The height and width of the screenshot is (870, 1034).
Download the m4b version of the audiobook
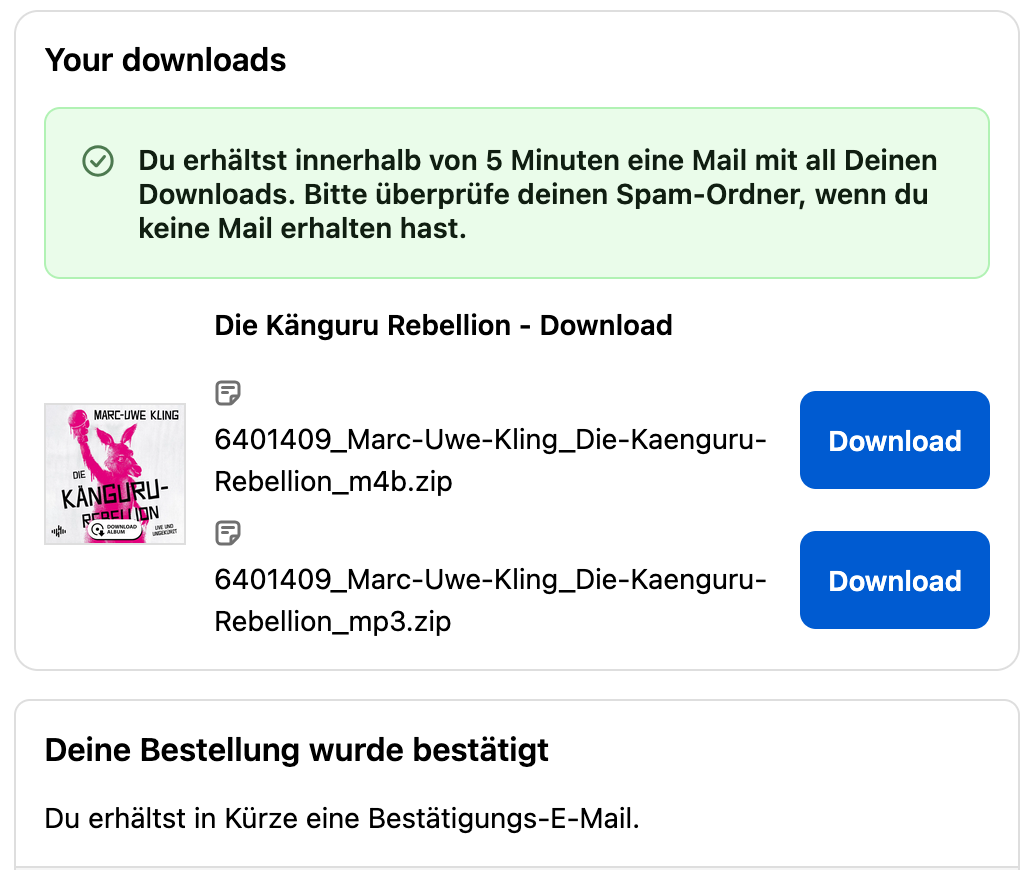[x=894, y=440]
